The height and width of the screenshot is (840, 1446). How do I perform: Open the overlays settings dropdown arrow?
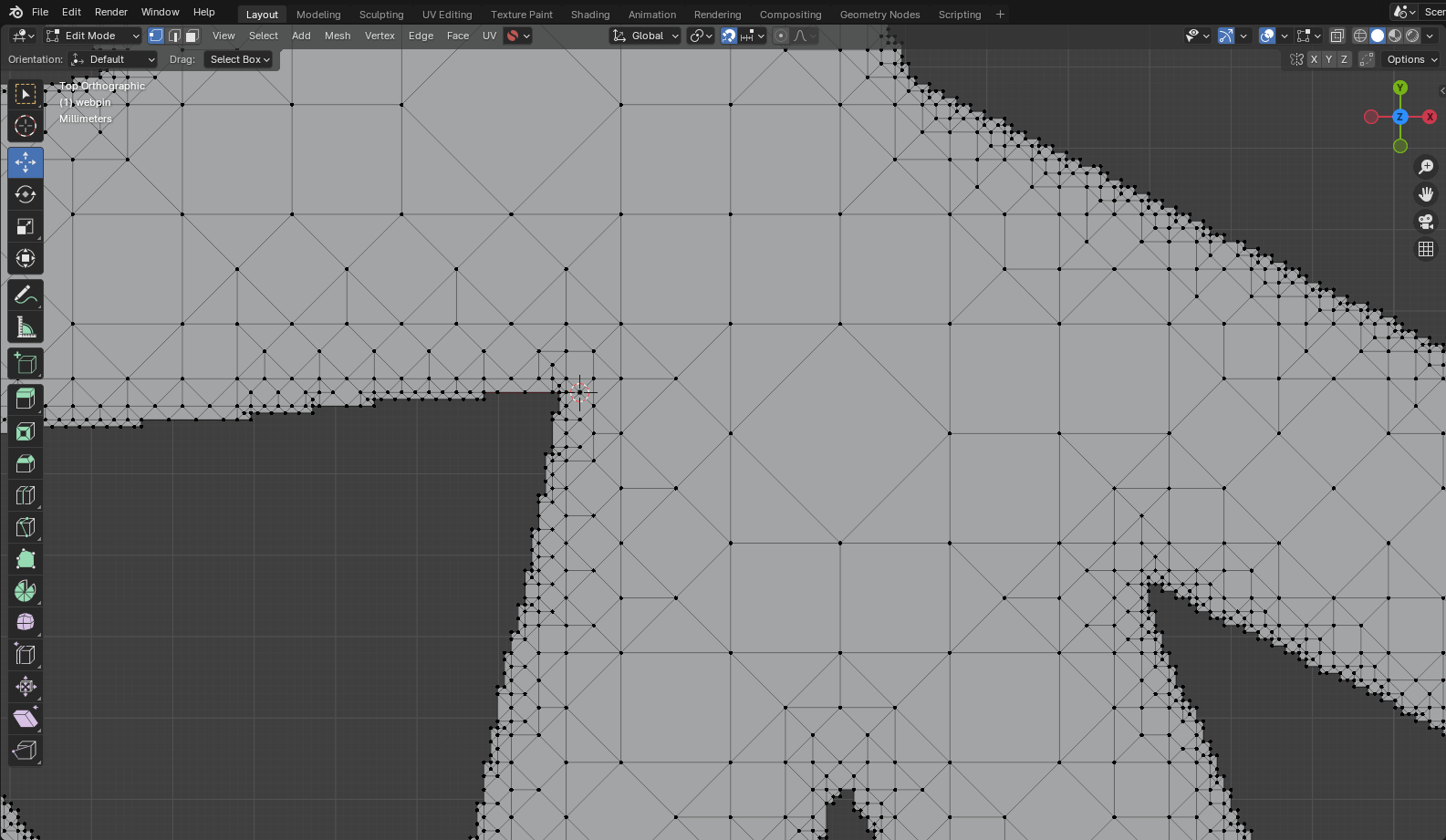(1285, 36)
